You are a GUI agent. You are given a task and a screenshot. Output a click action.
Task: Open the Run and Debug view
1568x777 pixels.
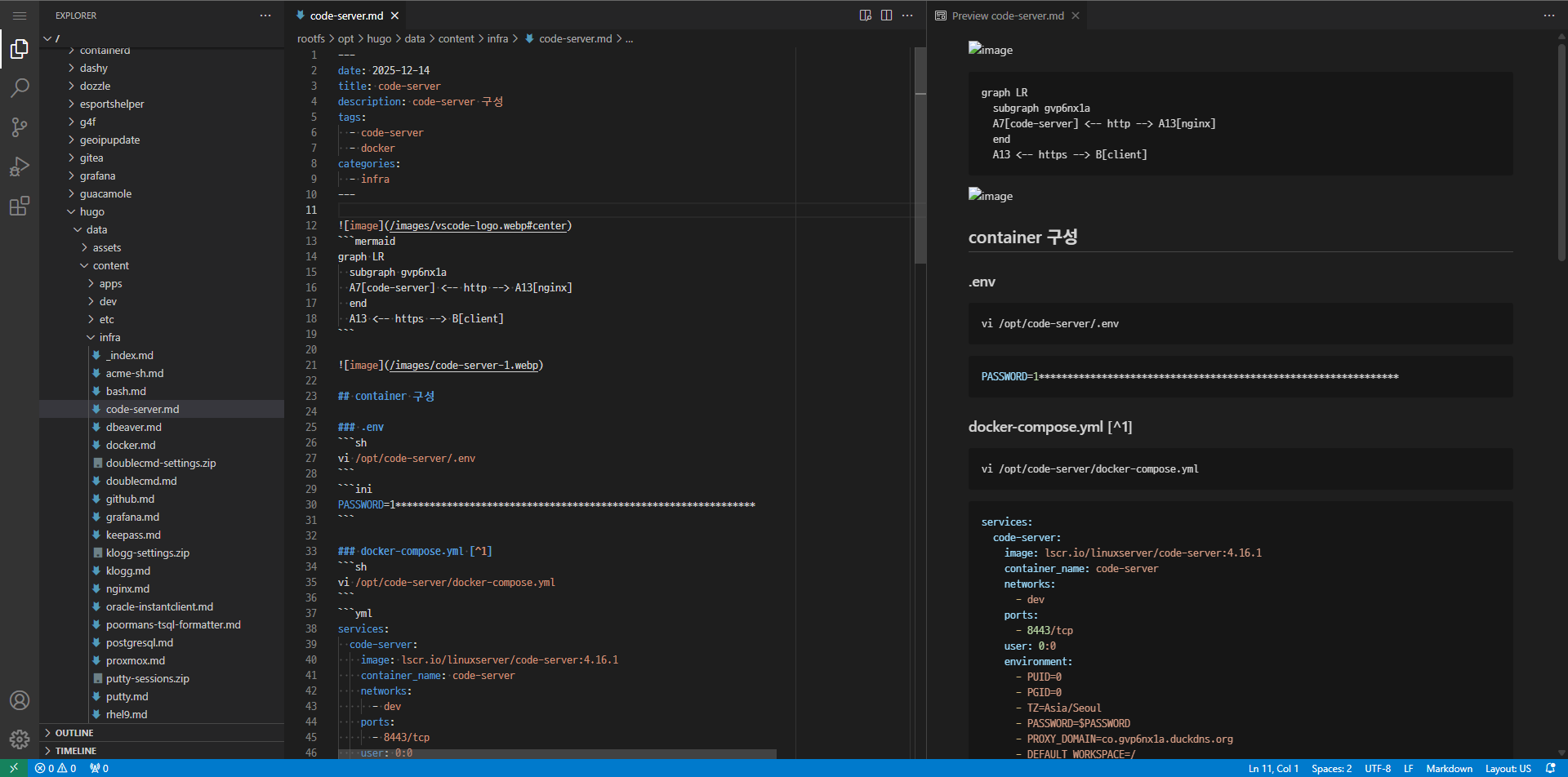click(20, 166)
